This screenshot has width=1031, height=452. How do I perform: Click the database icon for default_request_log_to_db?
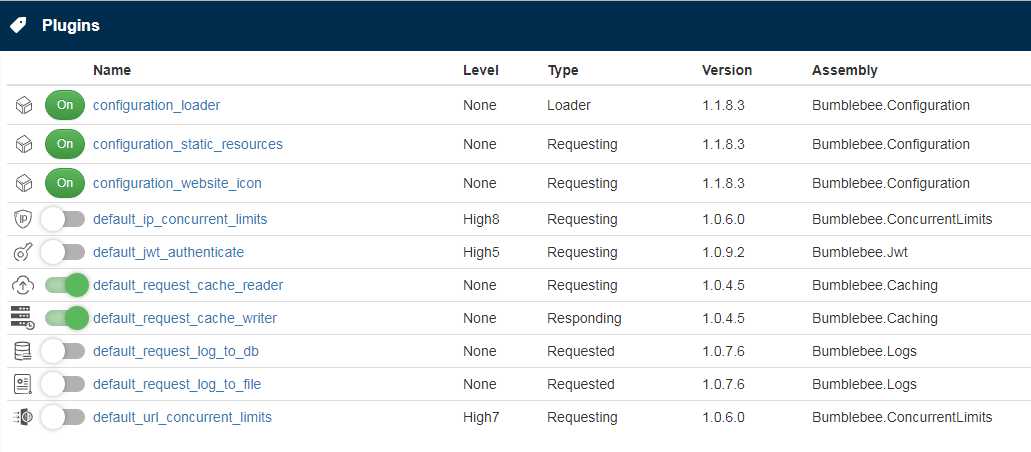pyautogui.click(x=24, y=351)
